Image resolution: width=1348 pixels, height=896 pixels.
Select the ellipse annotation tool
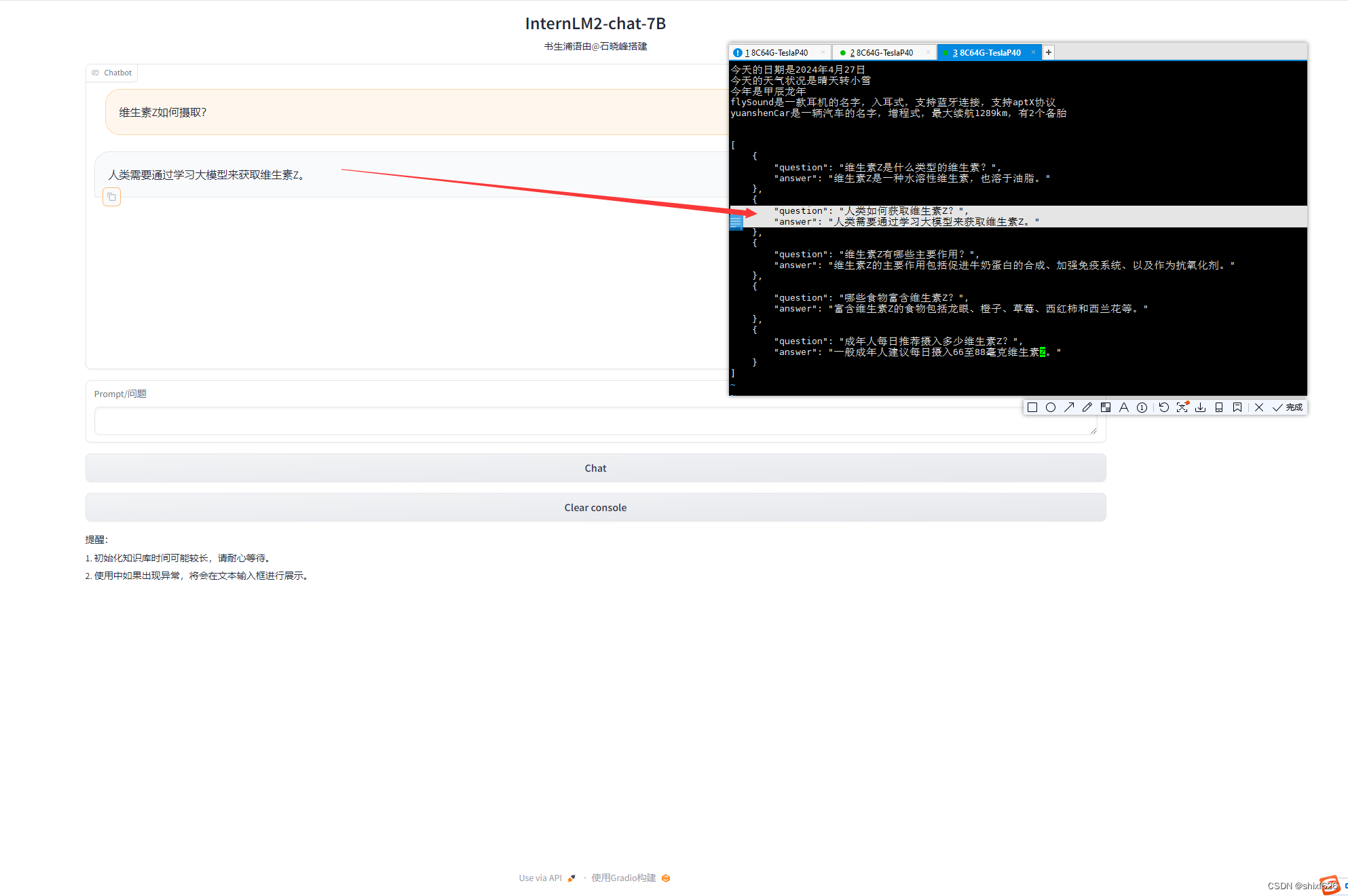tap(1051, 407)
